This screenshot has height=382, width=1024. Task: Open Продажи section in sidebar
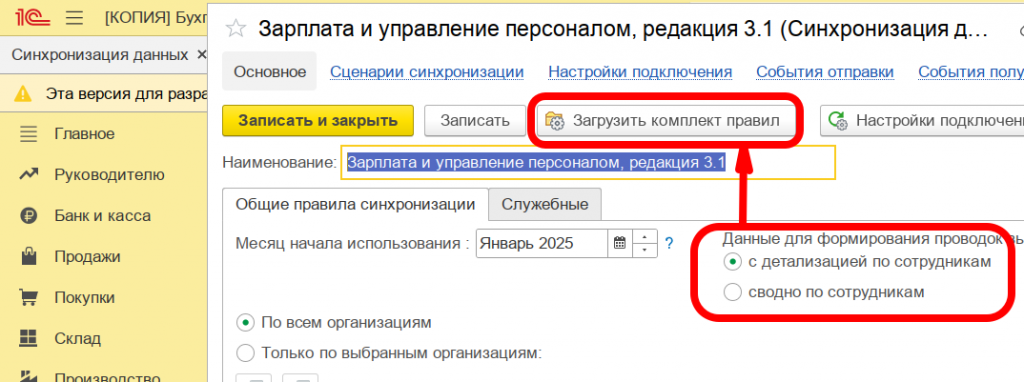click(88, 257)
